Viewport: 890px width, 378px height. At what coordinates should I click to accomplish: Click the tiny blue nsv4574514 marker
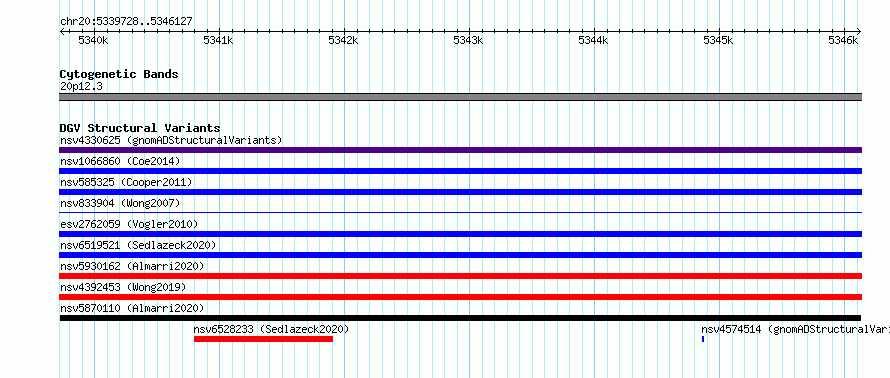click(703, 339)
